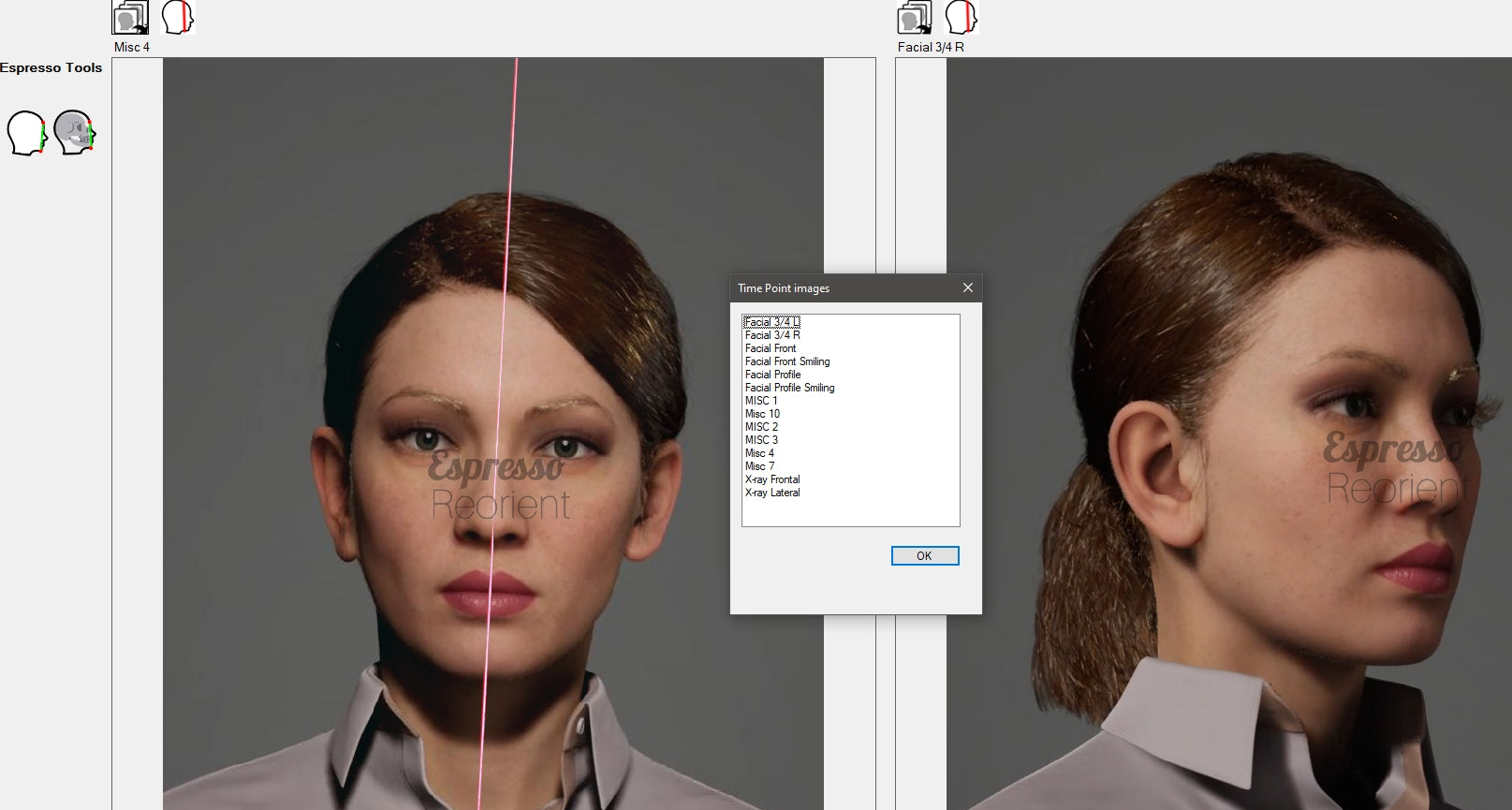Close the Time Point images dialog
Viewport: 1512px width, 810px height.
coord(968,287)
